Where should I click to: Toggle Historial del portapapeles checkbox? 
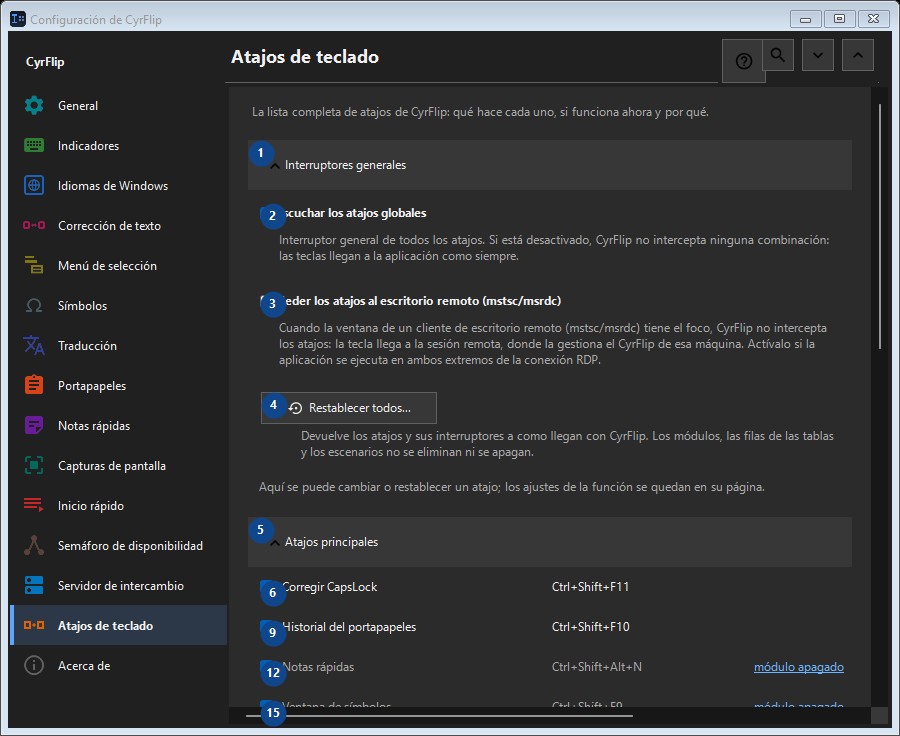click(x=268, y=627)
